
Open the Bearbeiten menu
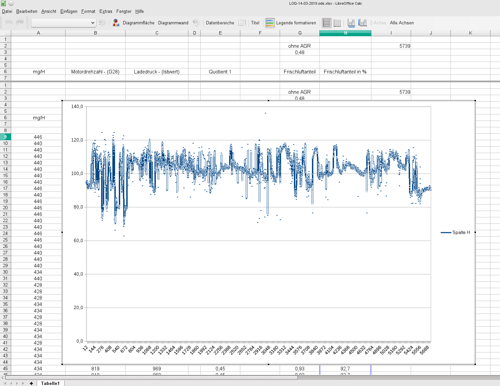pos(27,11)
